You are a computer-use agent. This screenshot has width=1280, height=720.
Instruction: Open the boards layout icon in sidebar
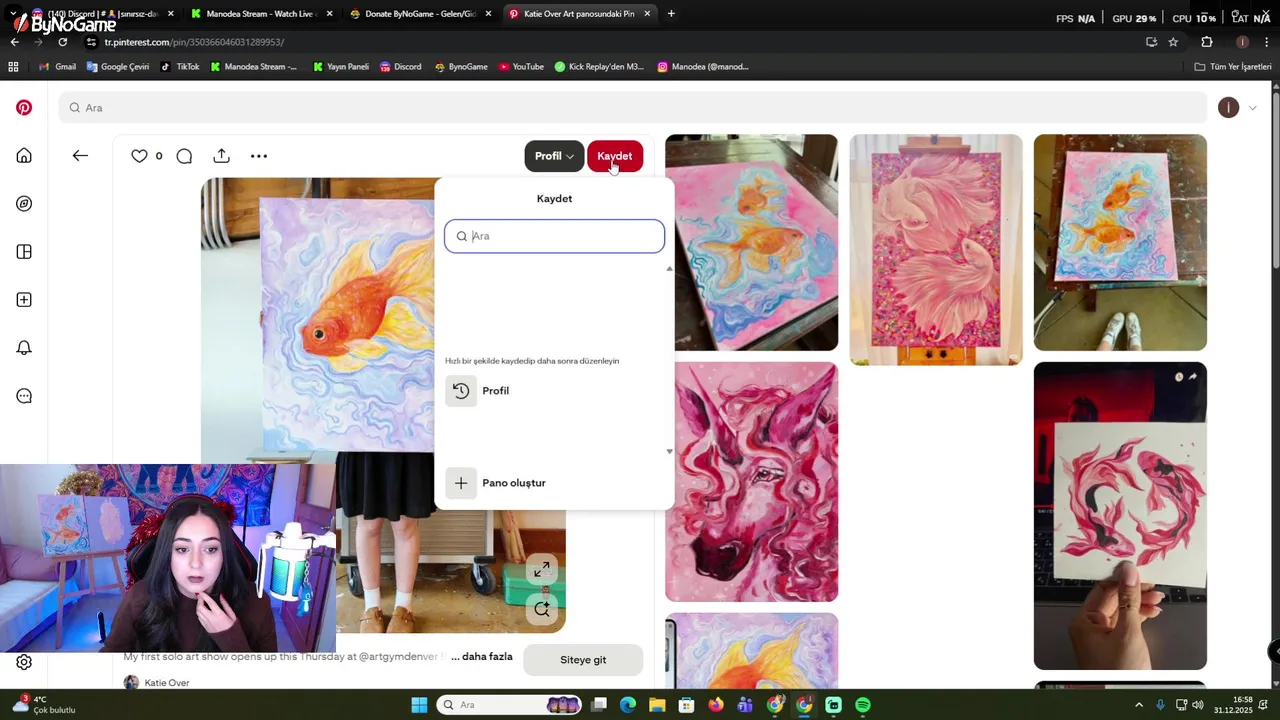pos(24,252)
